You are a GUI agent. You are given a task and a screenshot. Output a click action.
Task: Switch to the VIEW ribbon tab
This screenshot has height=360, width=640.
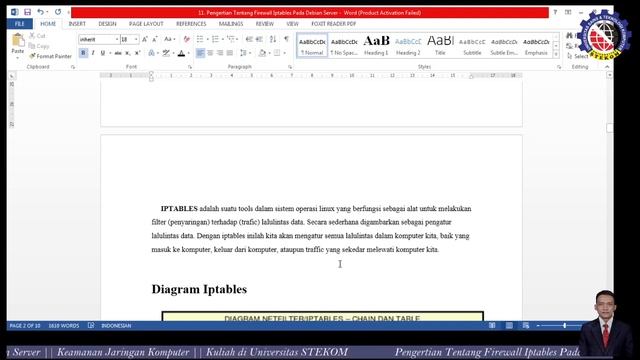point(292,24)
